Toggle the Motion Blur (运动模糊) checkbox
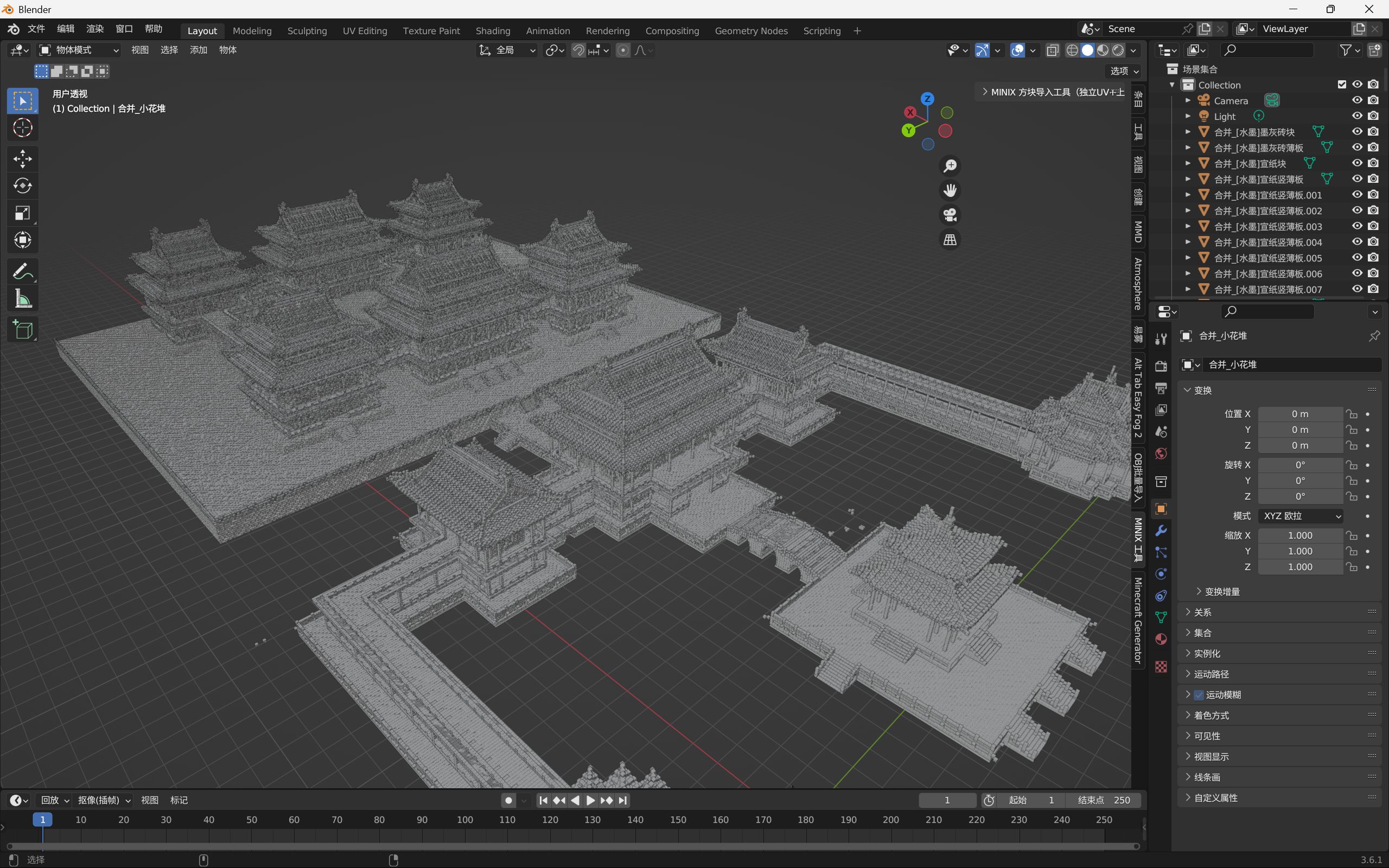This screenshot has width=1389, height=868. point(1199,694)
